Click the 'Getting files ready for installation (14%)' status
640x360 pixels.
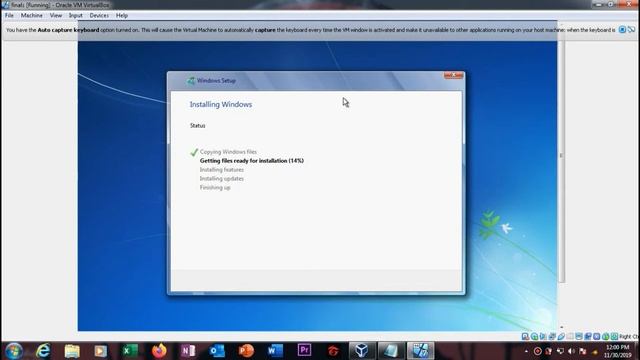point(252,161)
